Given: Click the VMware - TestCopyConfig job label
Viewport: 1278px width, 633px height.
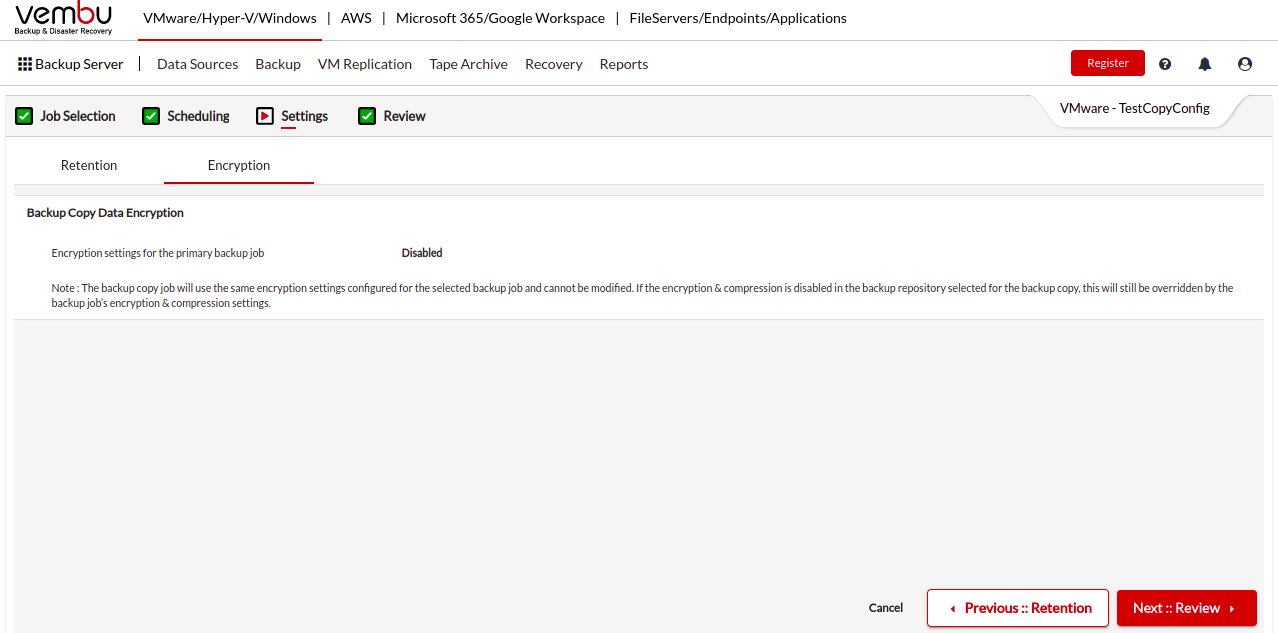Looking at the screenshot, I should tap(1135, 108).
